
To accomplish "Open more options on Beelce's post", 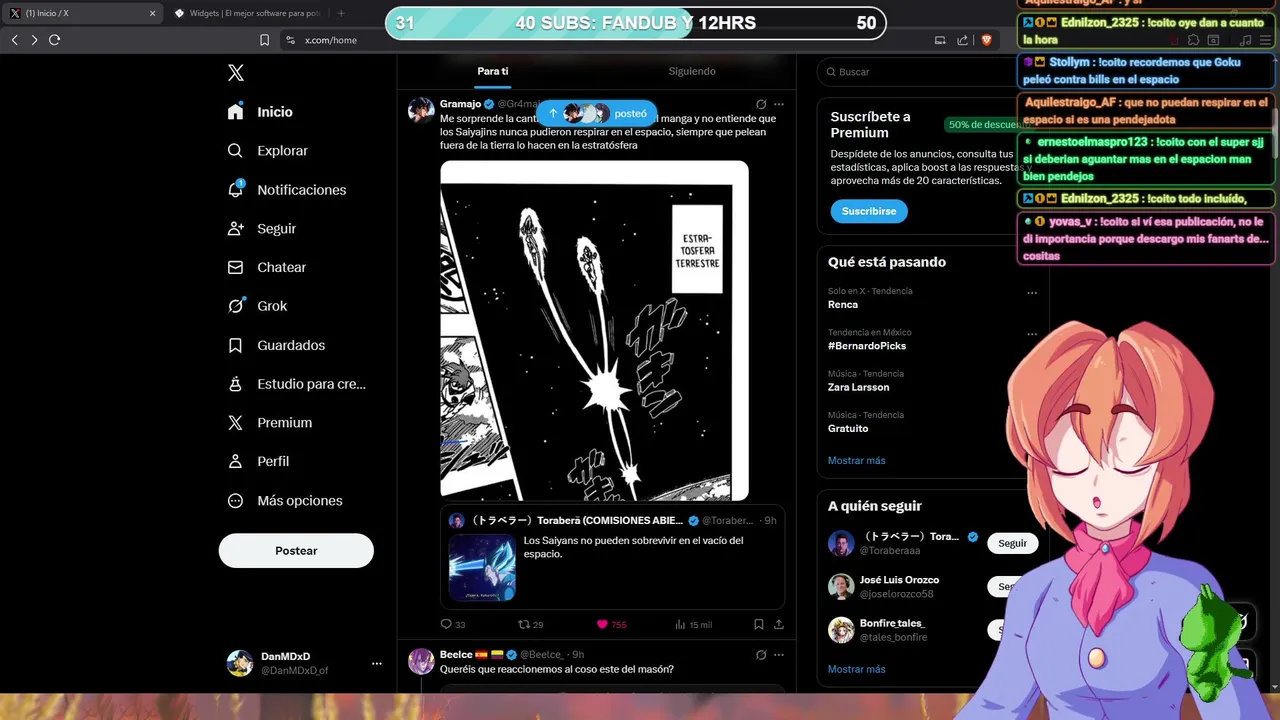I will (779, 655).
